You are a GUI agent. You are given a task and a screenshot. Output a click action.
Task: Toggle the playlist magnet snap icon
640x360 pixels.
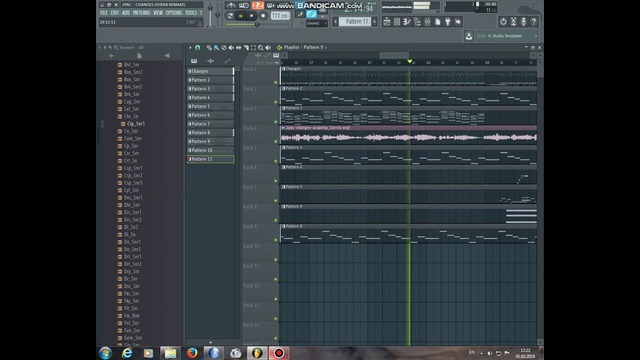tap(198, 48)
